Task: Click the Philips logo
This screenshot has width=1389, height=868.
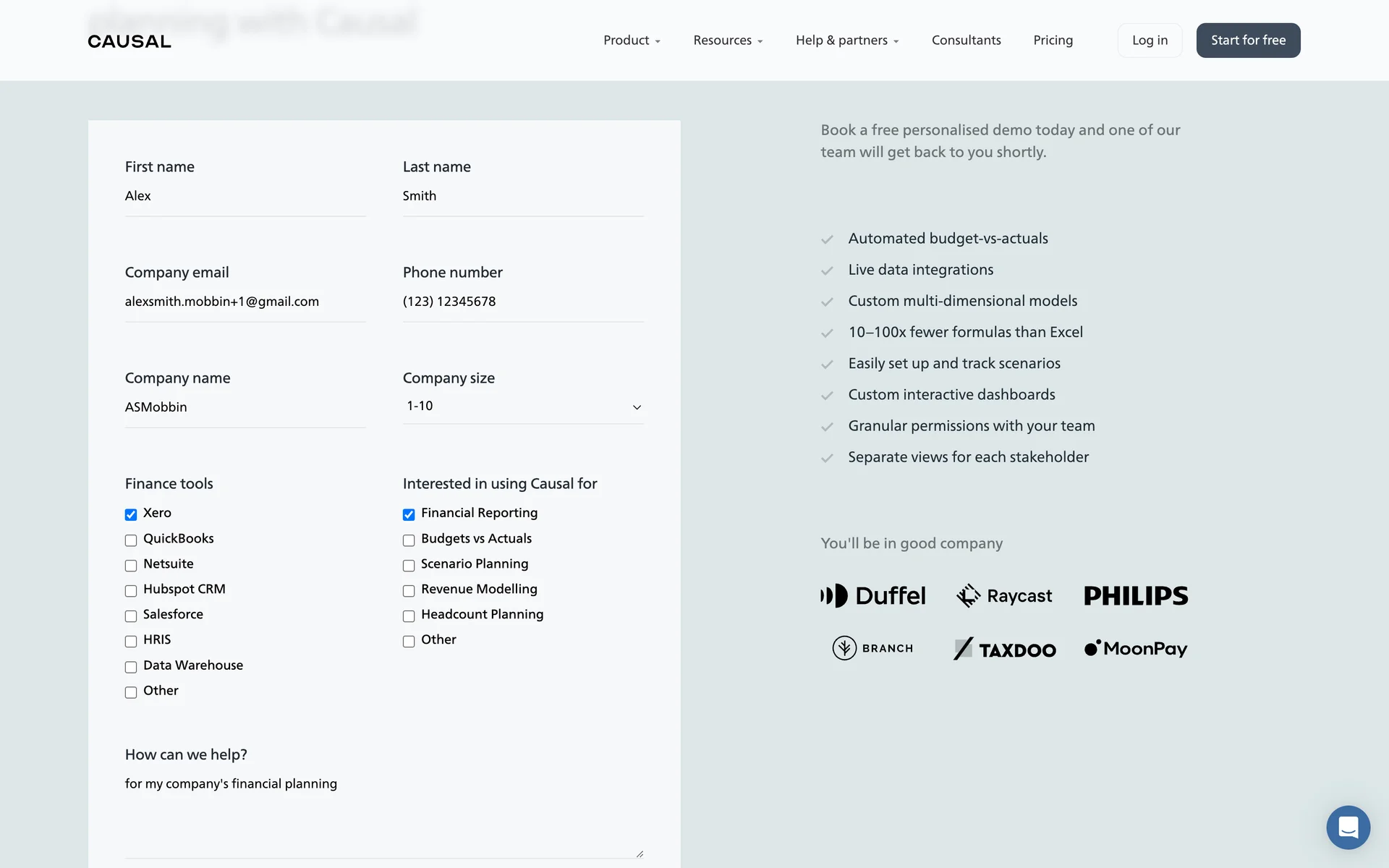Action: pos(1136,595)
